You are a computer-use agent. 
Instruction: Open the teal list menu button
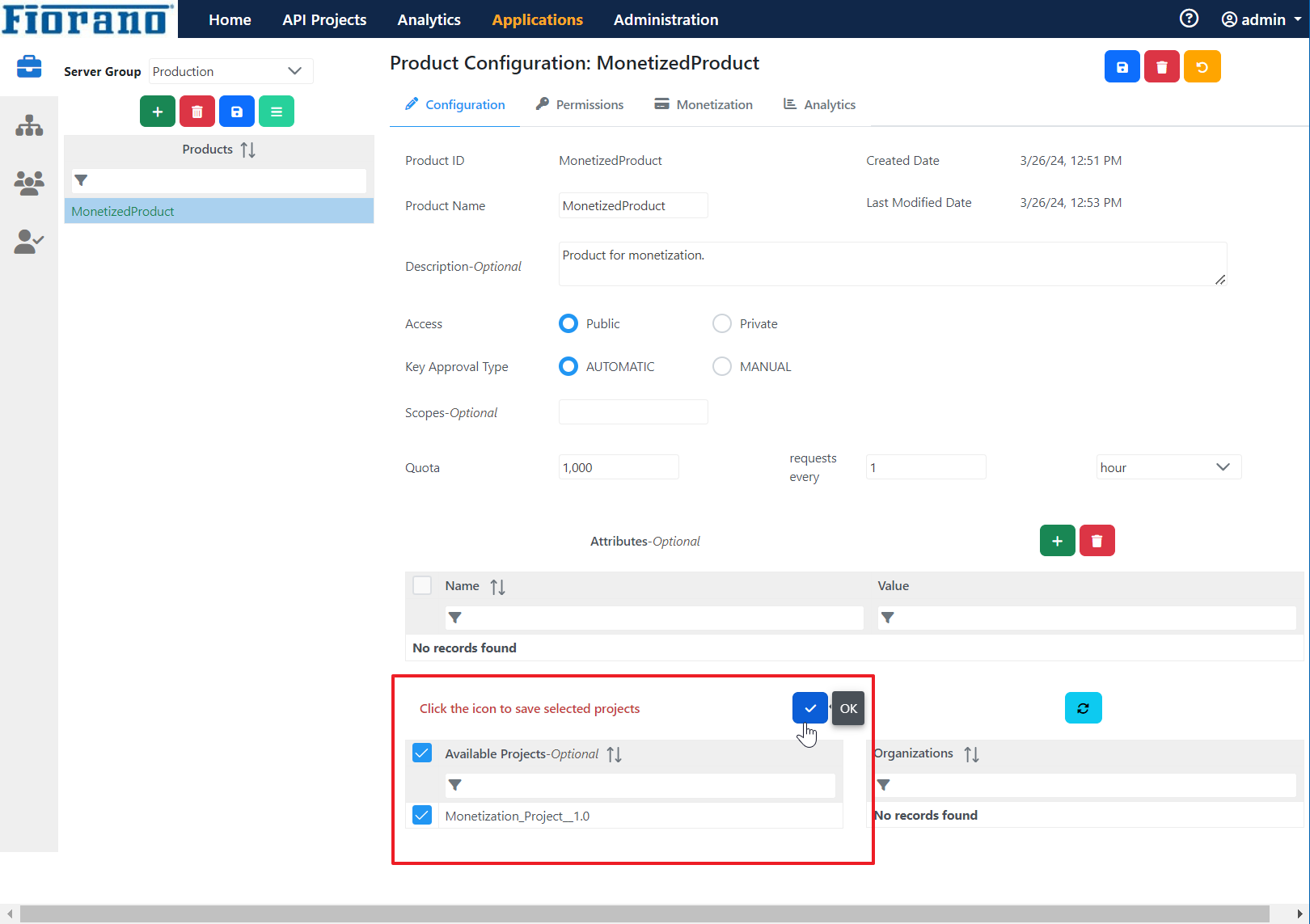(277, 112)
